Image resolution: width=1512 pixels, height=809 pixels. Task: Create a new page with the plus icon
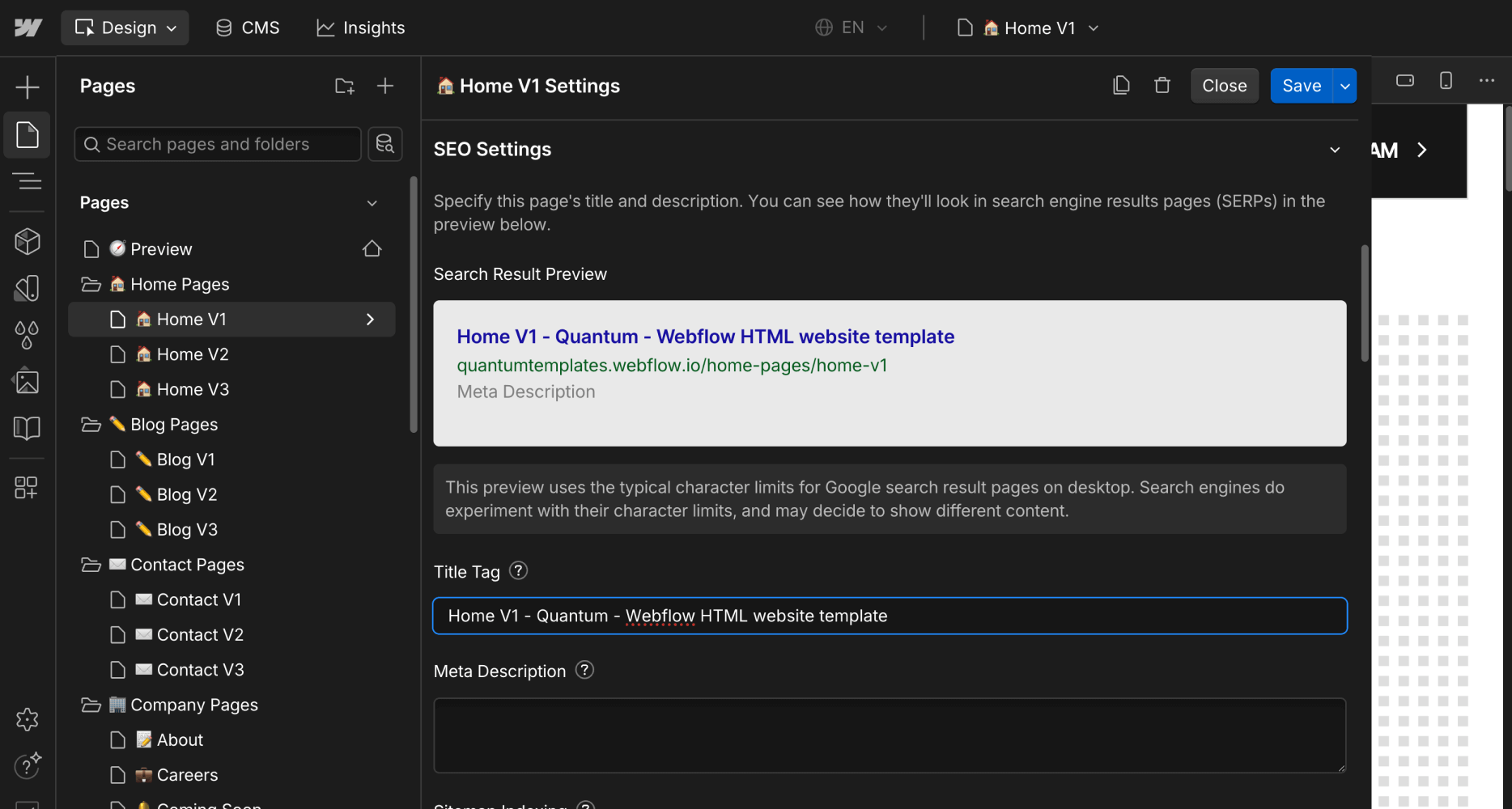385,86
